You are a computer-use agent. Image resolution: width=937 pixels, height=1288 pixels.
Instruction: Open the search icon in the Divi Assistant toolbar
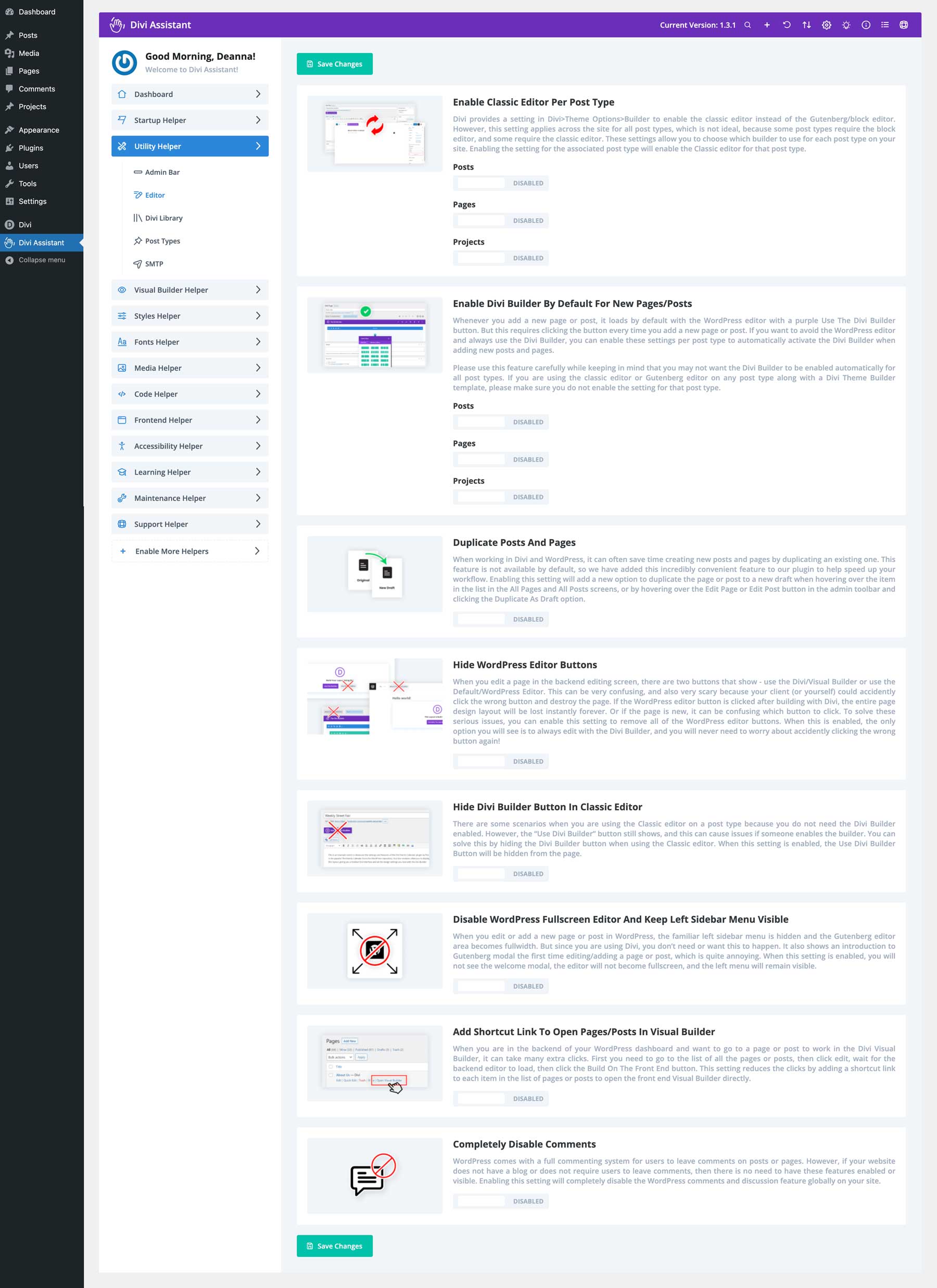tap(748, 25)
